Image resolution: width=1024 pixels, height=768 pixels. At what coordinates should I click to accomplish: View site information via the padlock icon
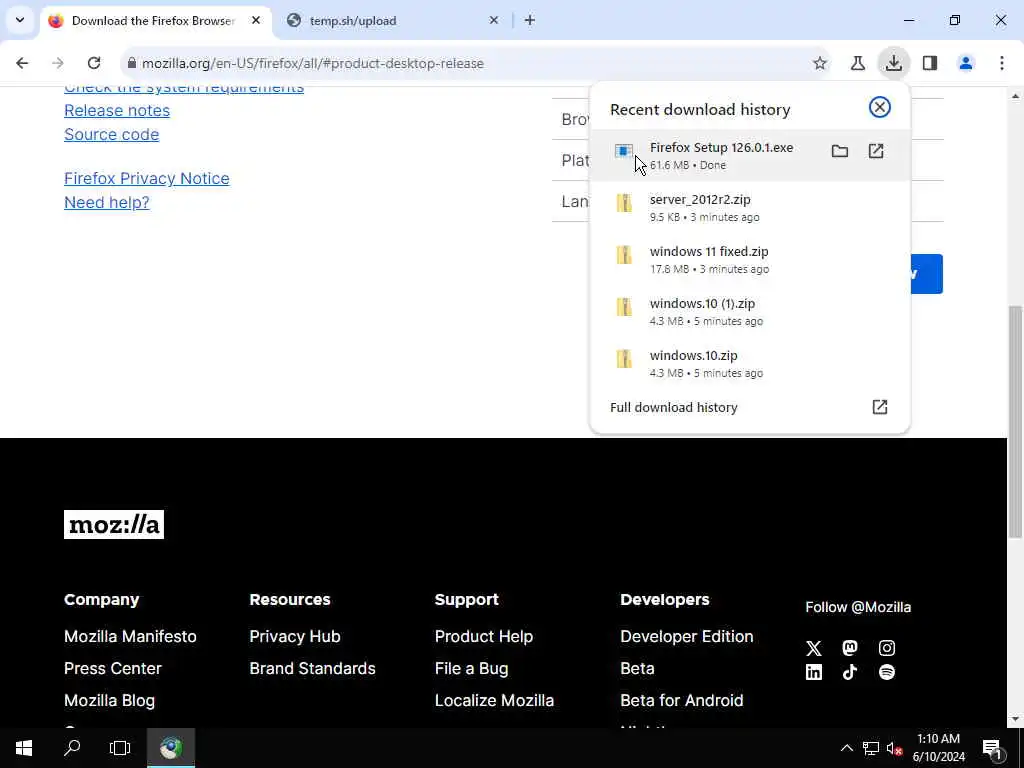point(132,63)
